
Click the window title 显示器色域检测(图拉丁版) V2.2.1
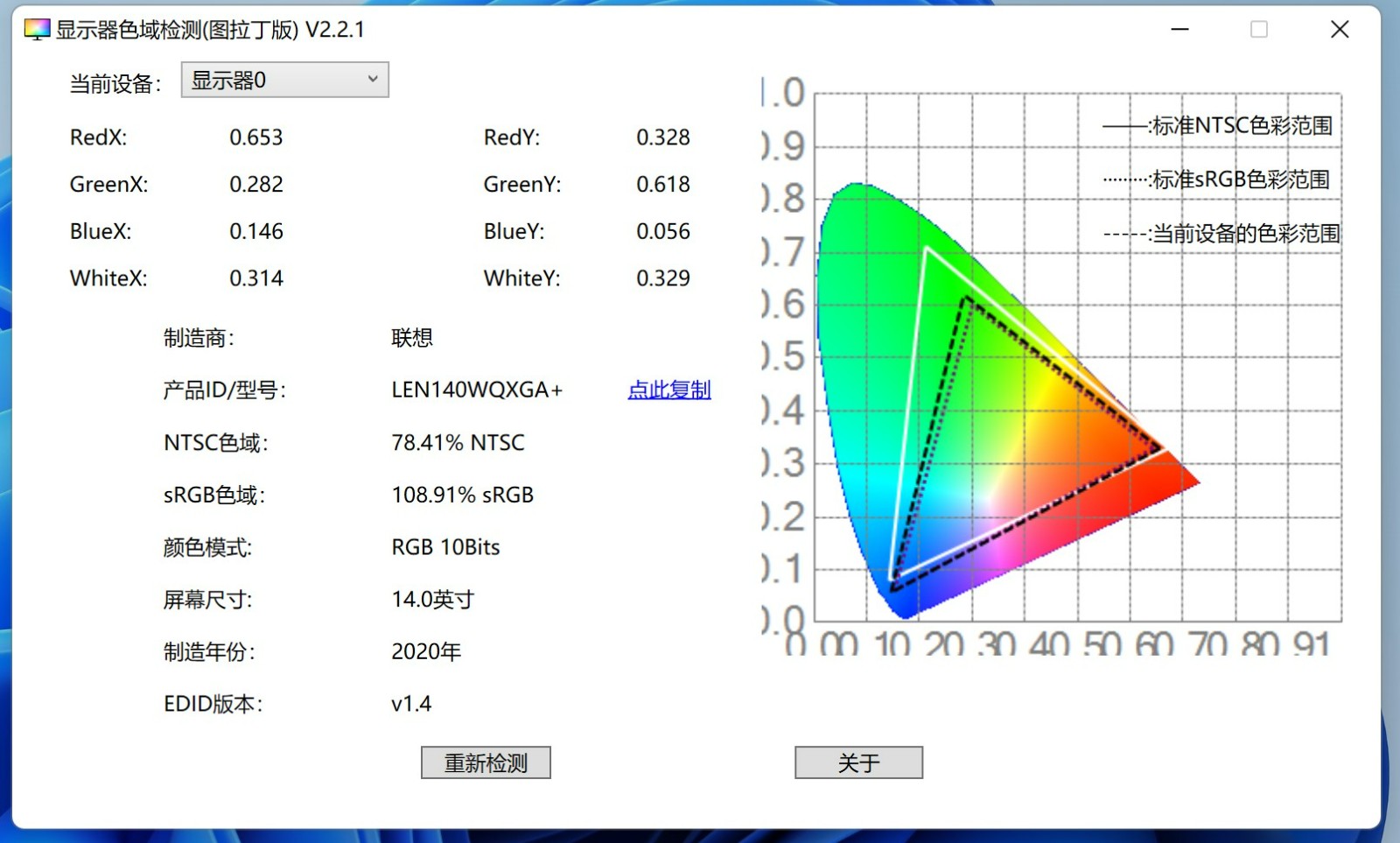[210, 30]
